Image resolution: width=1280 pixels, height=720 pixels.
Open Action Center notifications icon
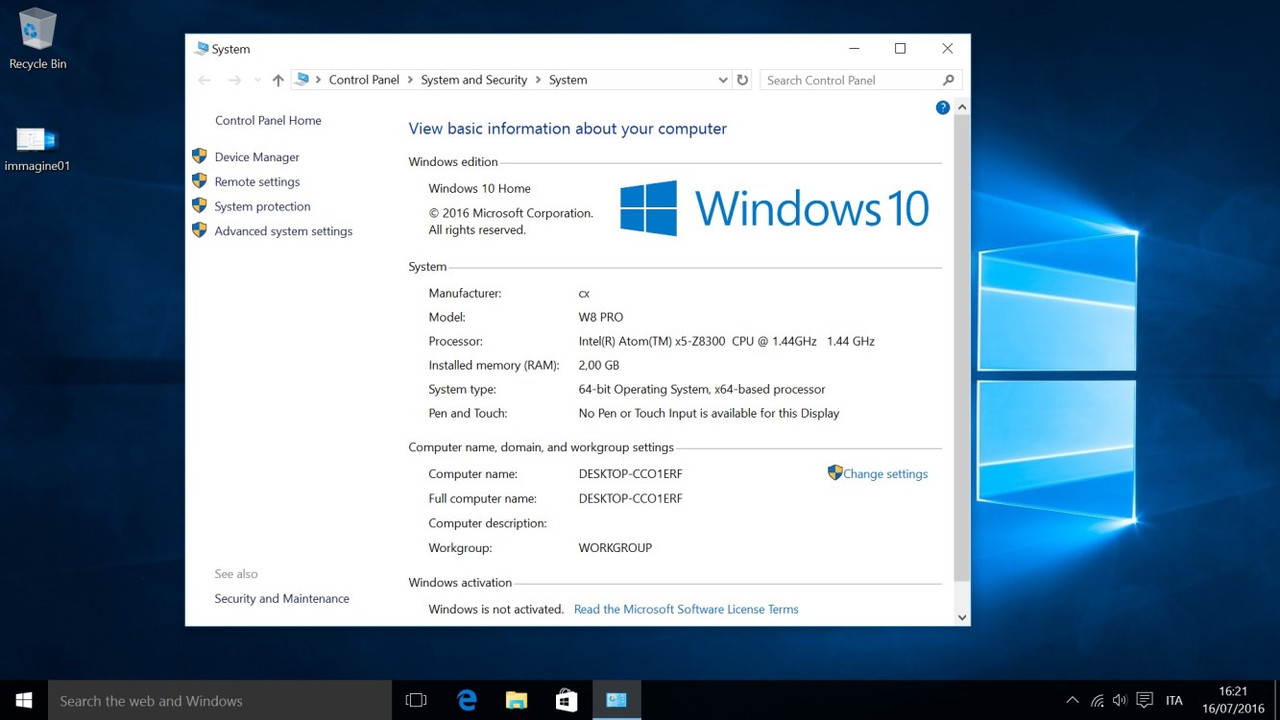pyautogui.click(x=1145, y=700)
